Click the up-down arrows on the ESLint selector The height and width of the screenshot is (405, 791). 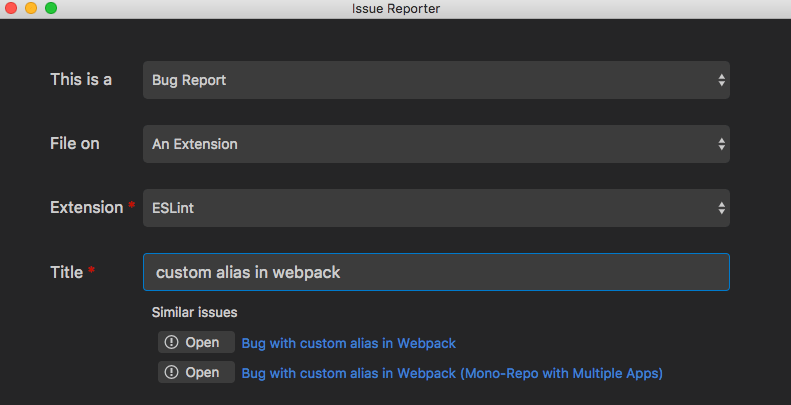[x=721, y=208]
